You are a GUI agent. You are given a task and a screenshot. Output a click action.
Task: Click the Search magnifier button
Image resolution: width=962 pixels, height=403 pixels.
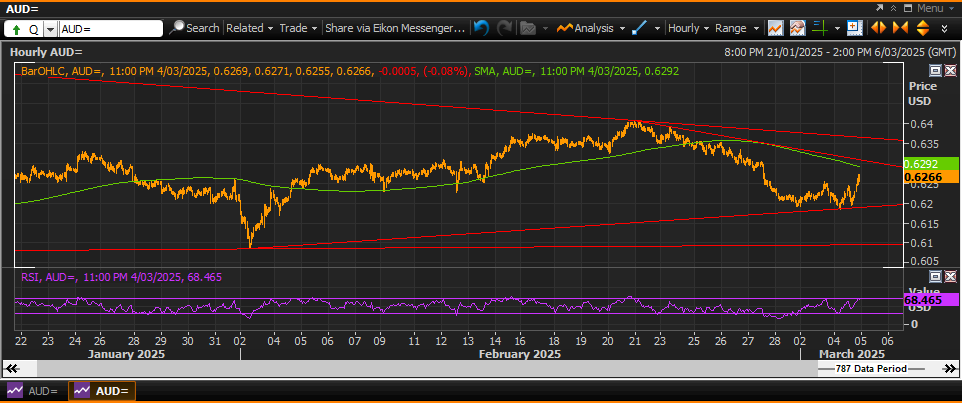click(x=194, y=28)
